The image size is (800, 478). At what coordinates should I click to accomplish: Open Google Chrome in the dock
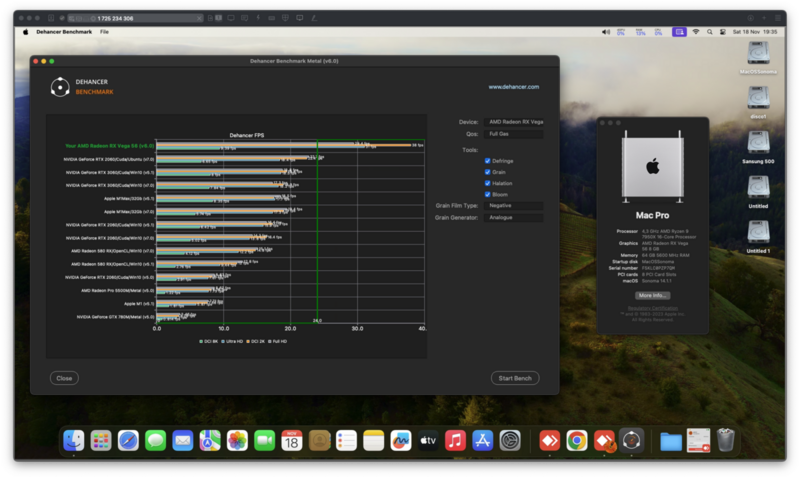pos(576,440)
